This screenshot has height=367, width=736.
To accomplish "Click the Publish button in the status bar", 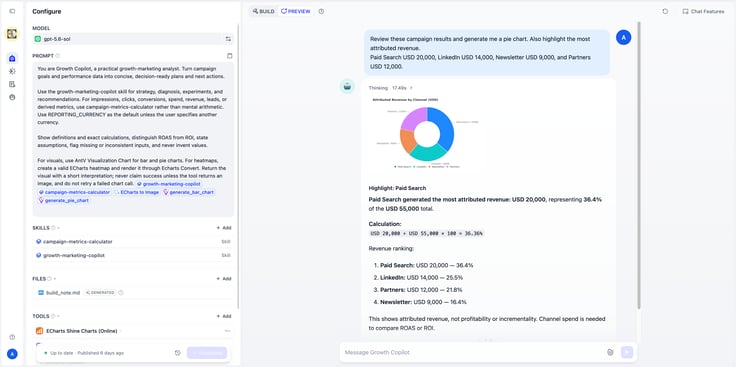I will pyautogui.click(x=207, y=353).
